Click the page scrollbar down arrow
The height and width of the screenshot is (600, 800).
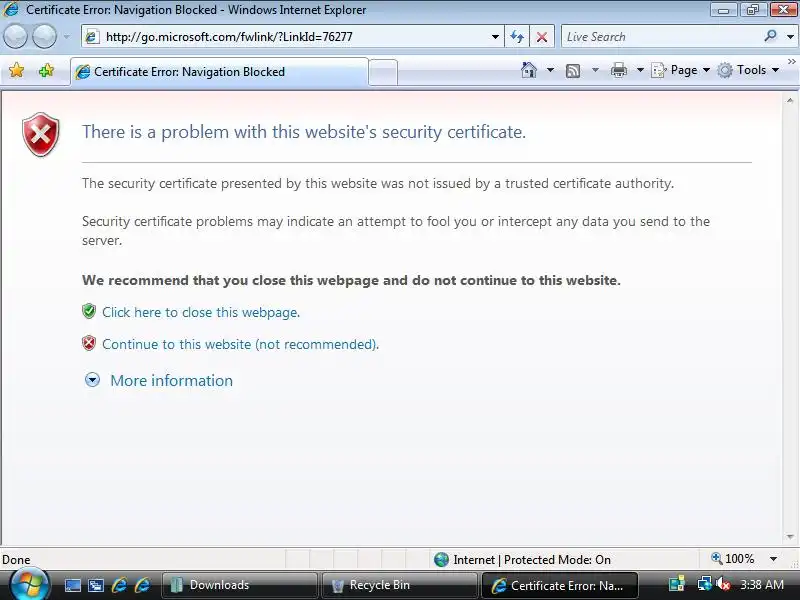(790, 537)
